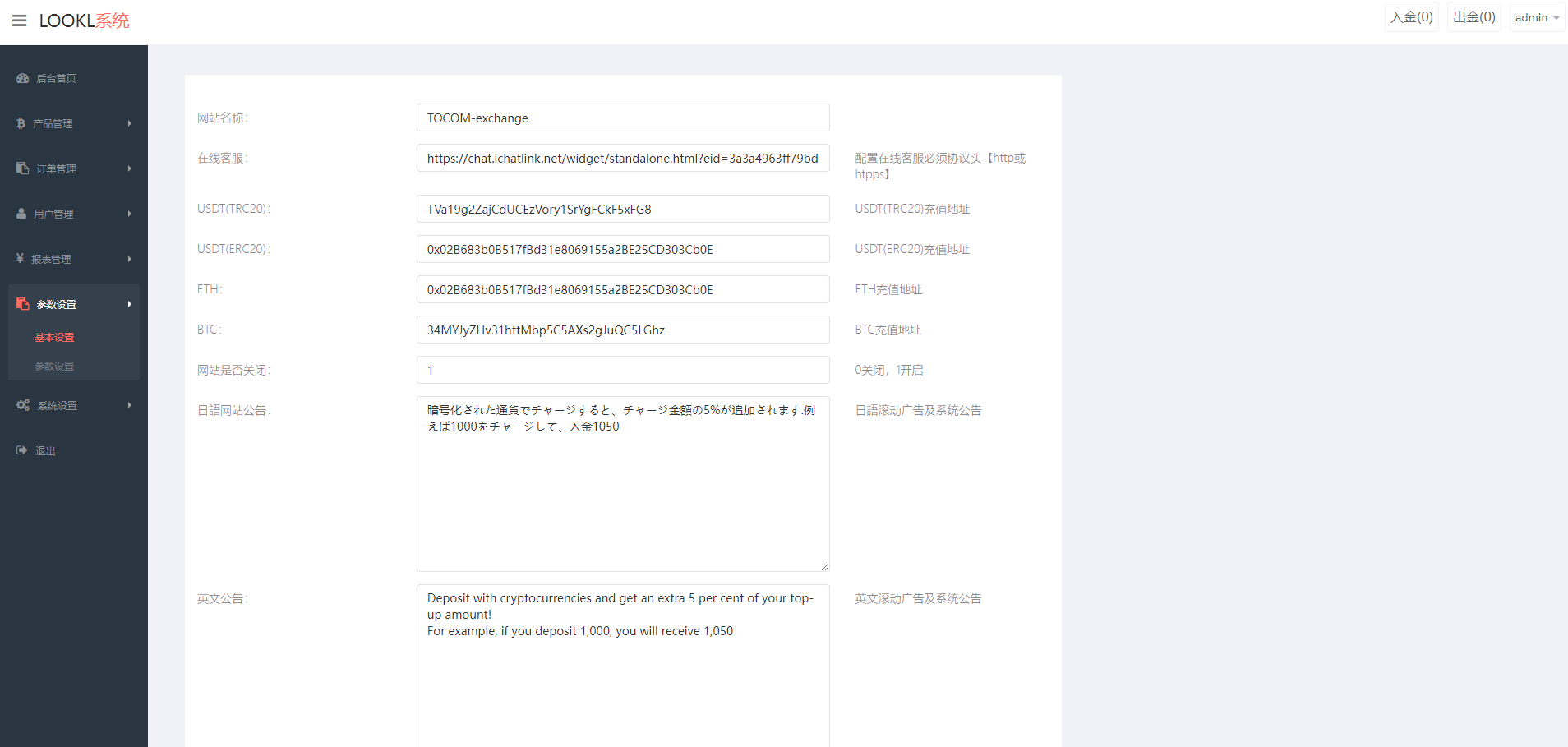Select 基本设置 submenu item
1568x747 pixels.
coord(54,338)
